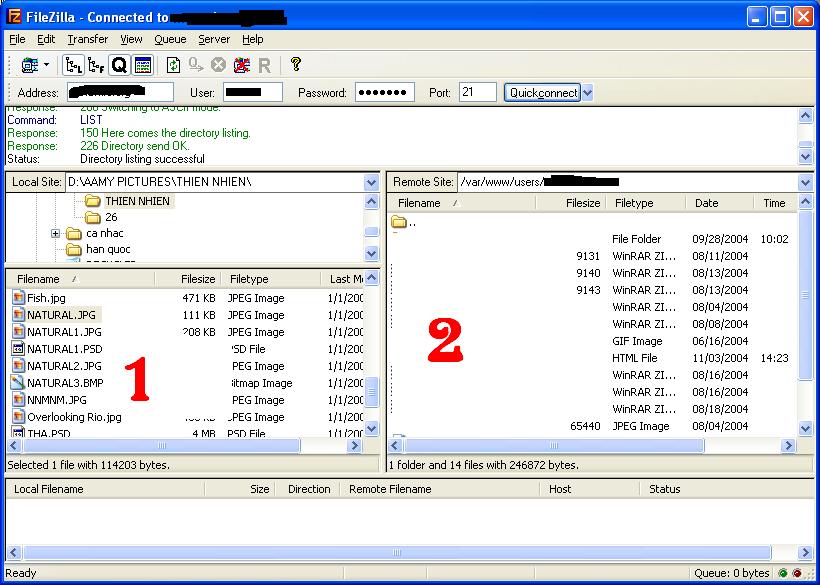
Task: Click the remote parent directory '..' folder icon
Action: point(398,222)
